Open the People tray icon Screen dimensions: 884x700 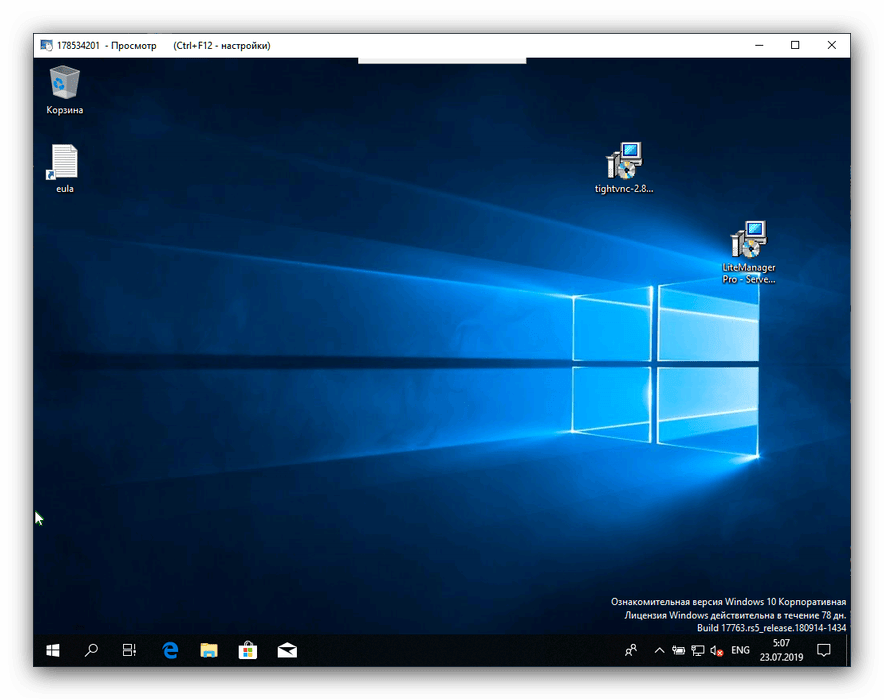631,650
